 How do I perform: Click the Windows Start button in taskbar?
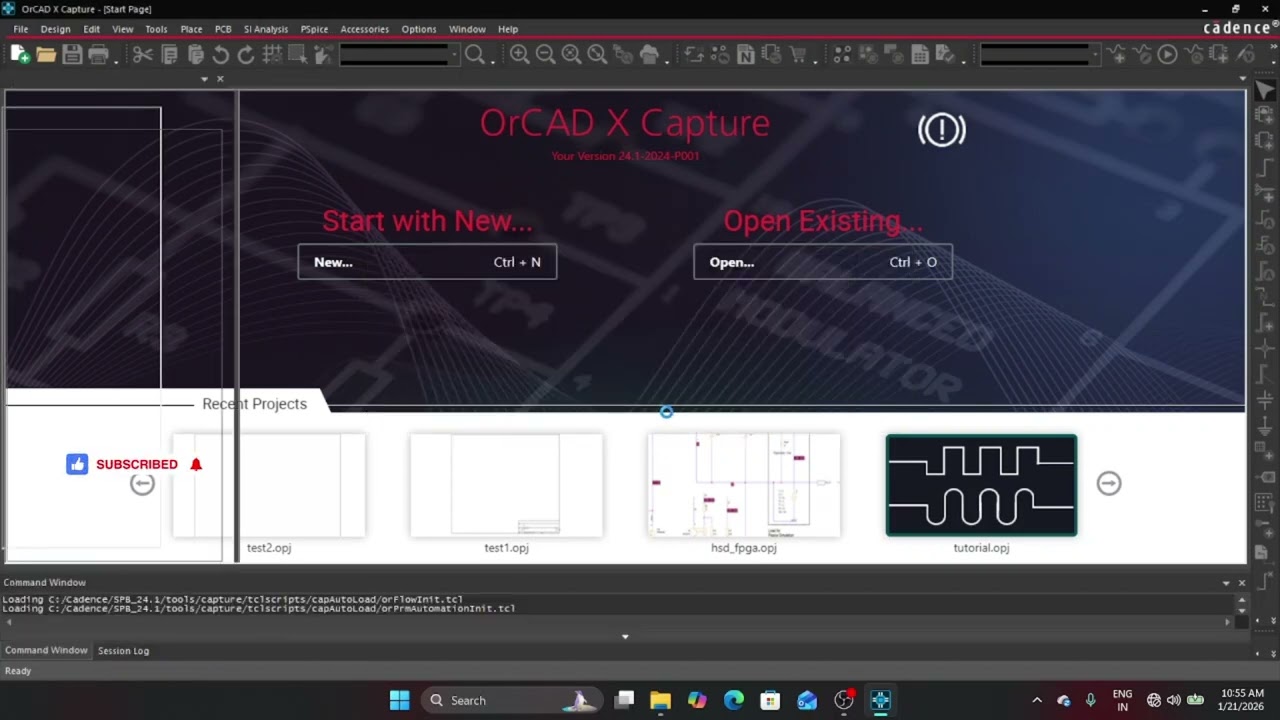(x=399, y=700)
